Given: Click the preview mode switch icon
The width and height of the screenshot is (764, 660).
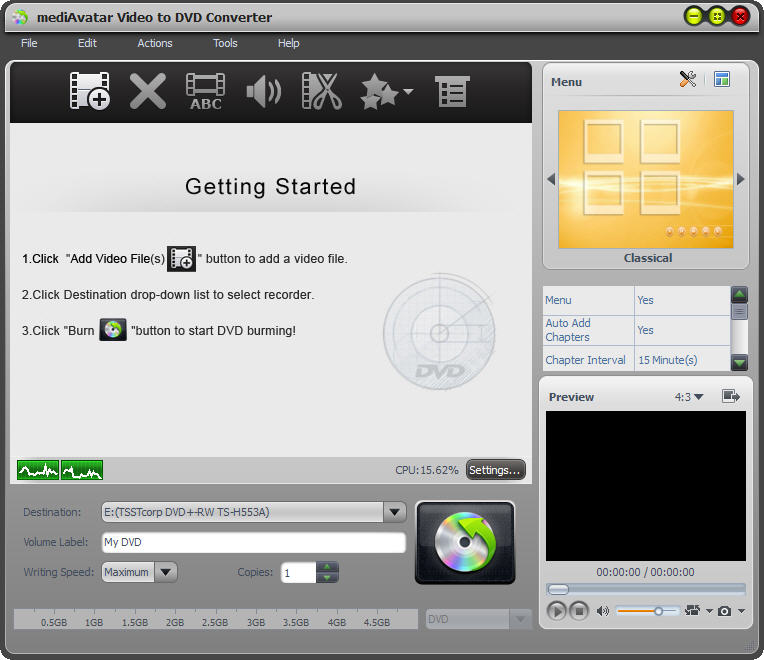Looking at the screenshot, I should 692,610.
